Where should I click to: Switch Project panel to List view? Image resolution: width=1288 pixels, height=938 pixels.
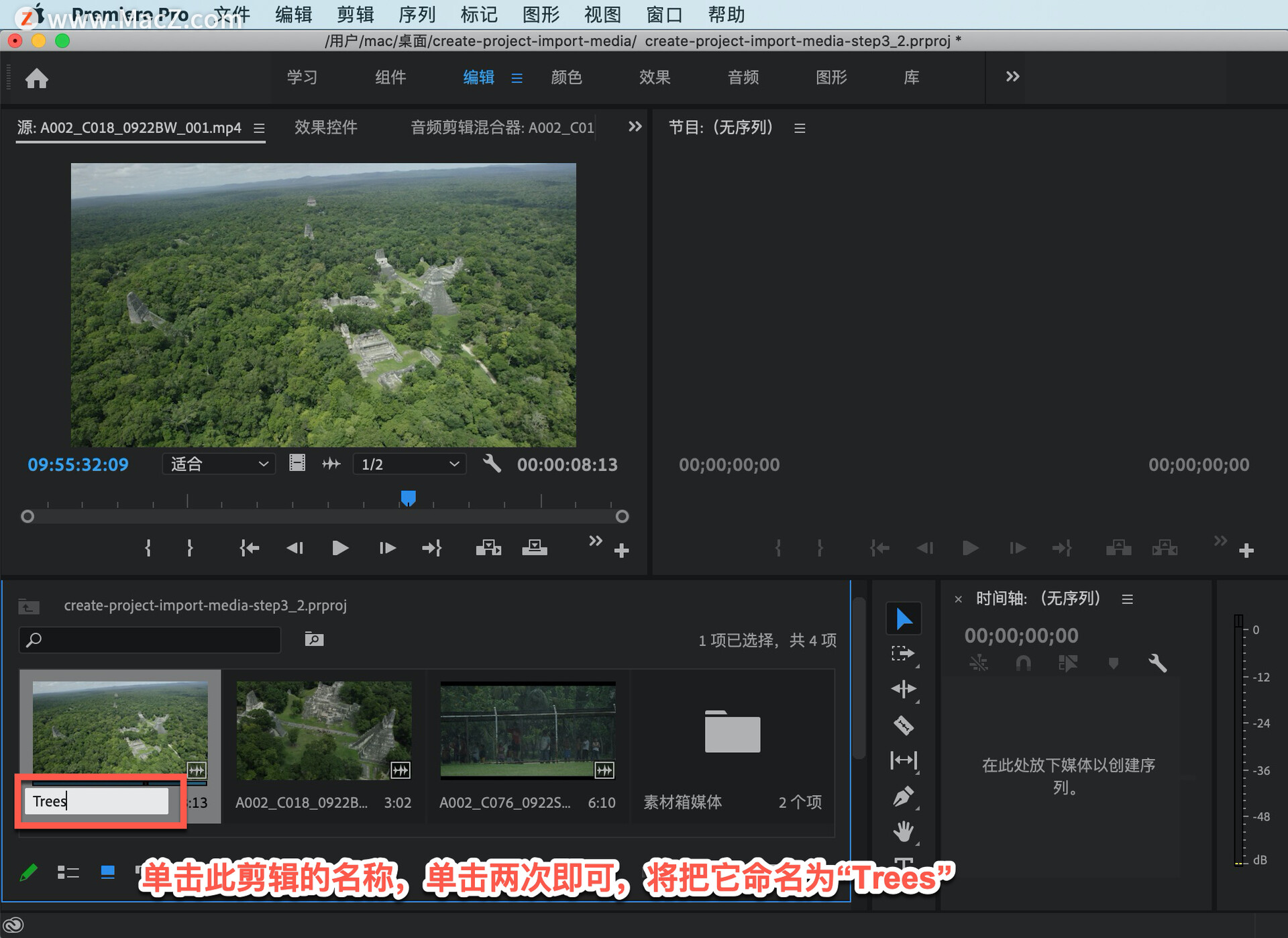68,872
